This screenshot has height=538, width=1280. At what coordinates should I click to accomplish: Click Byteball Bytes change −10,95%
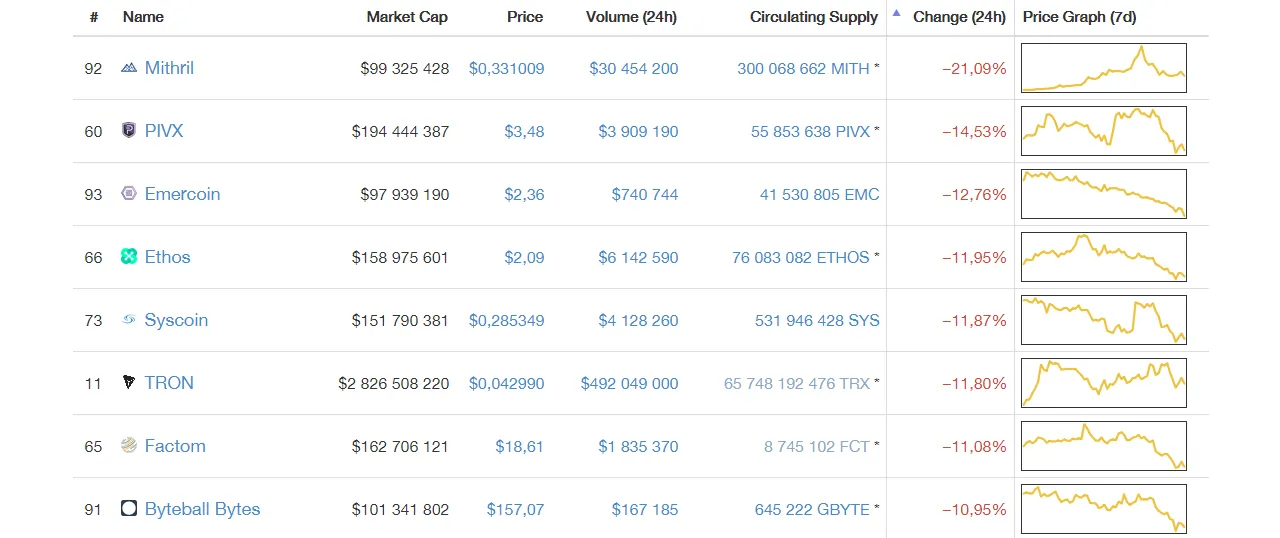point(974,510)
